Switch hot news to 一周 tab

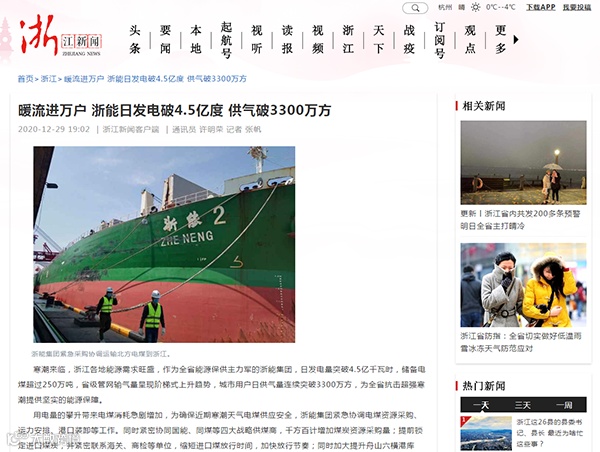click(x=564, y=405)
